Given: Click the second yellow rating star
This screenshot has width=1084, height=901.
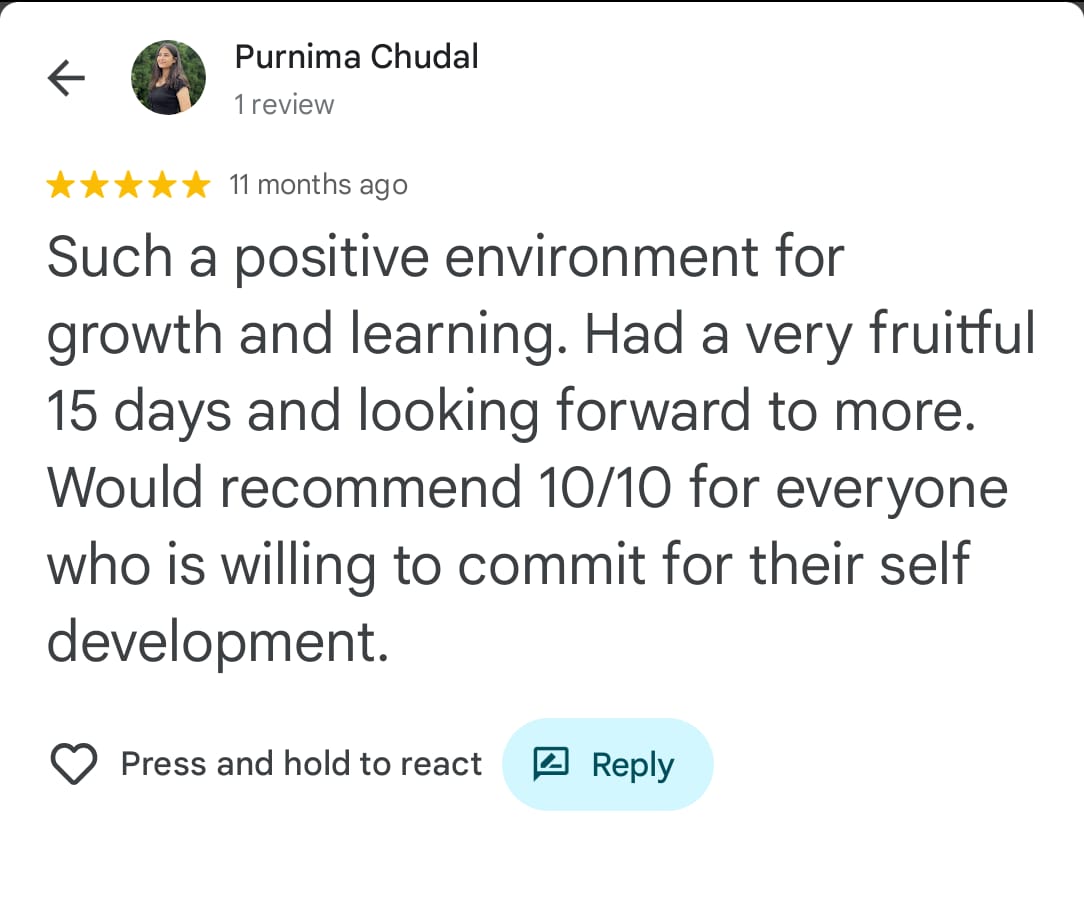Looking at the screenshot, I should pyautogui.click(x=95, y=185).
